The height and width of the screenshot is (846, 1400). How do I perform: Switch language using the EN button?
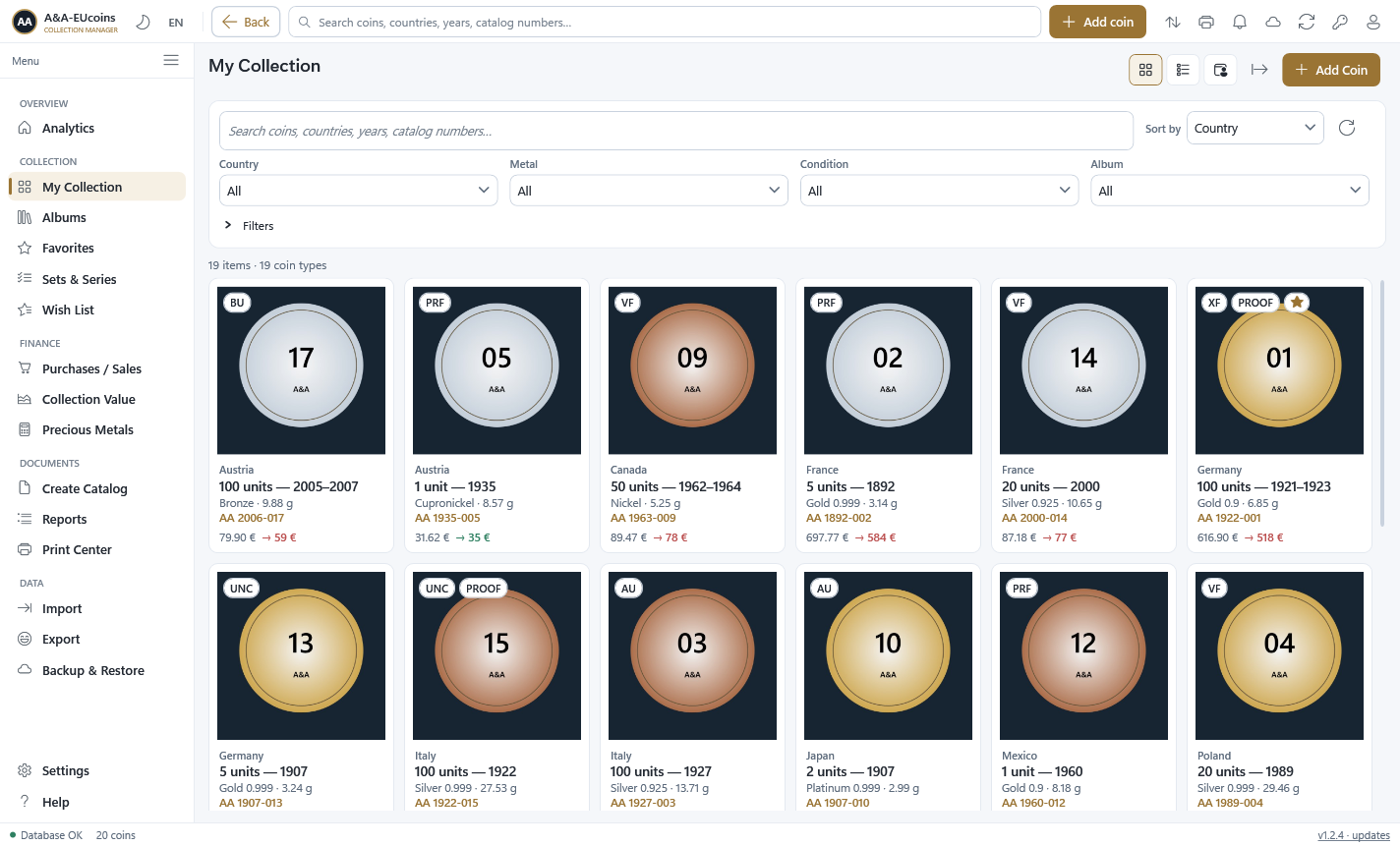coord(176,23)
